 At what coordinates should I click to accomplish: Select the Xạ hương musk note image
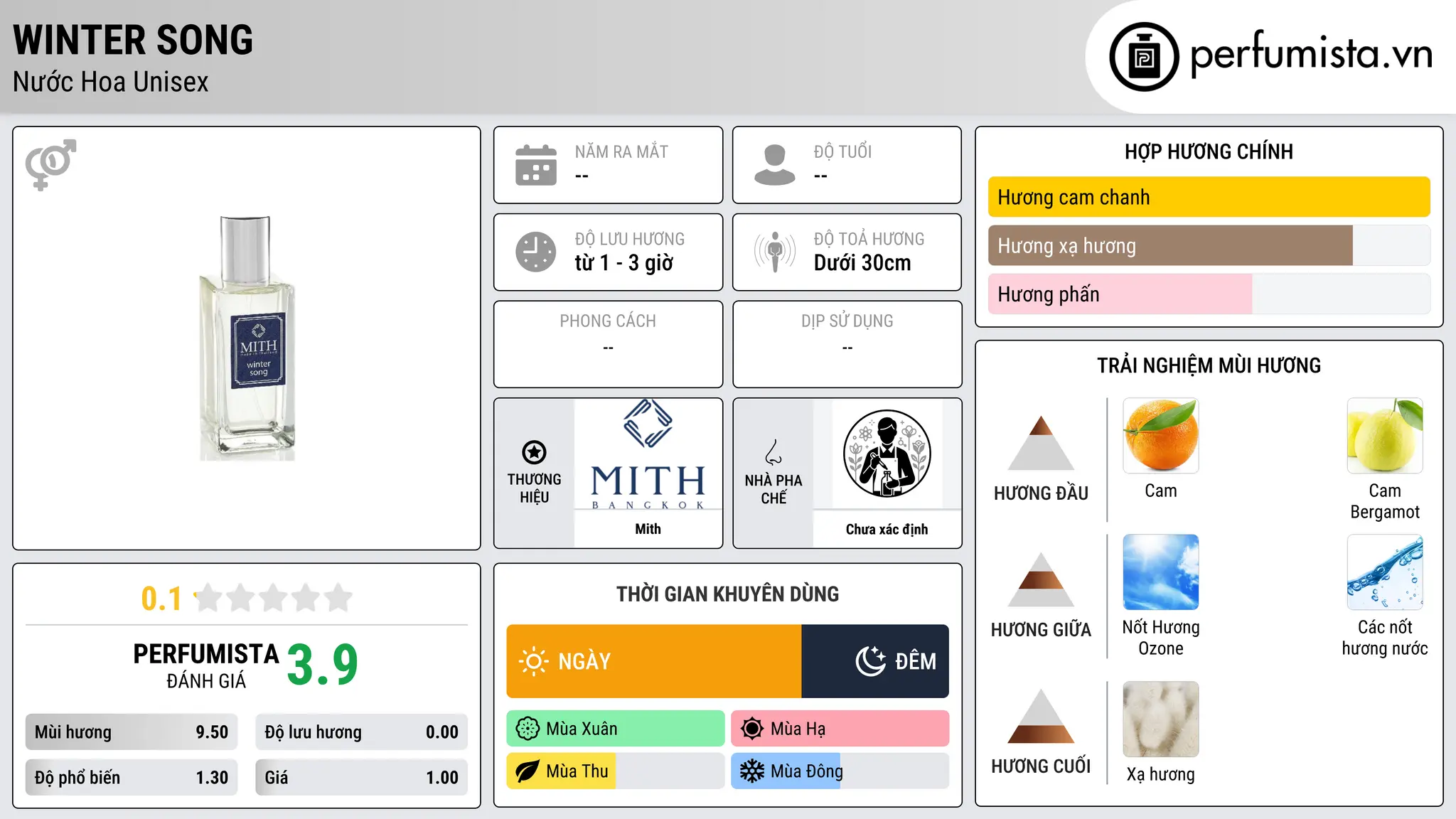pyautogui.click(x=1161, y=719)
